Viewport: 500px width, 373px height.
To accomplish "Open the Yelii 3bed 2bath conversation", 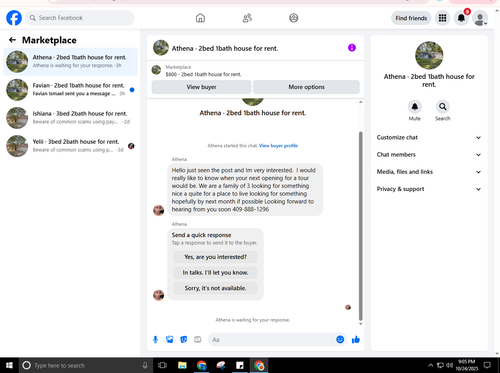I will pyautogui.click(x=70, y=146).
